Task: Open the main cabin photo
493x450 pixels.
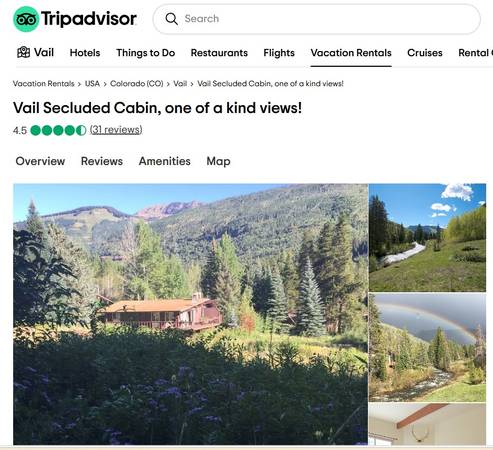Action: [x=190, y=314]
